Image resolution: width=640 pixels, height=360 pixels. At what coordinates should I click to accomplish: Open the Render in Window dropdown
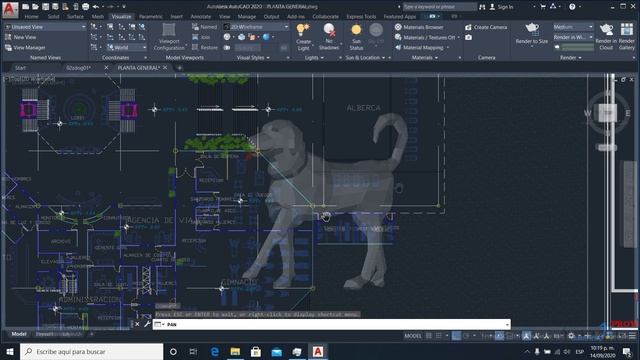click(x=573, y=37)
